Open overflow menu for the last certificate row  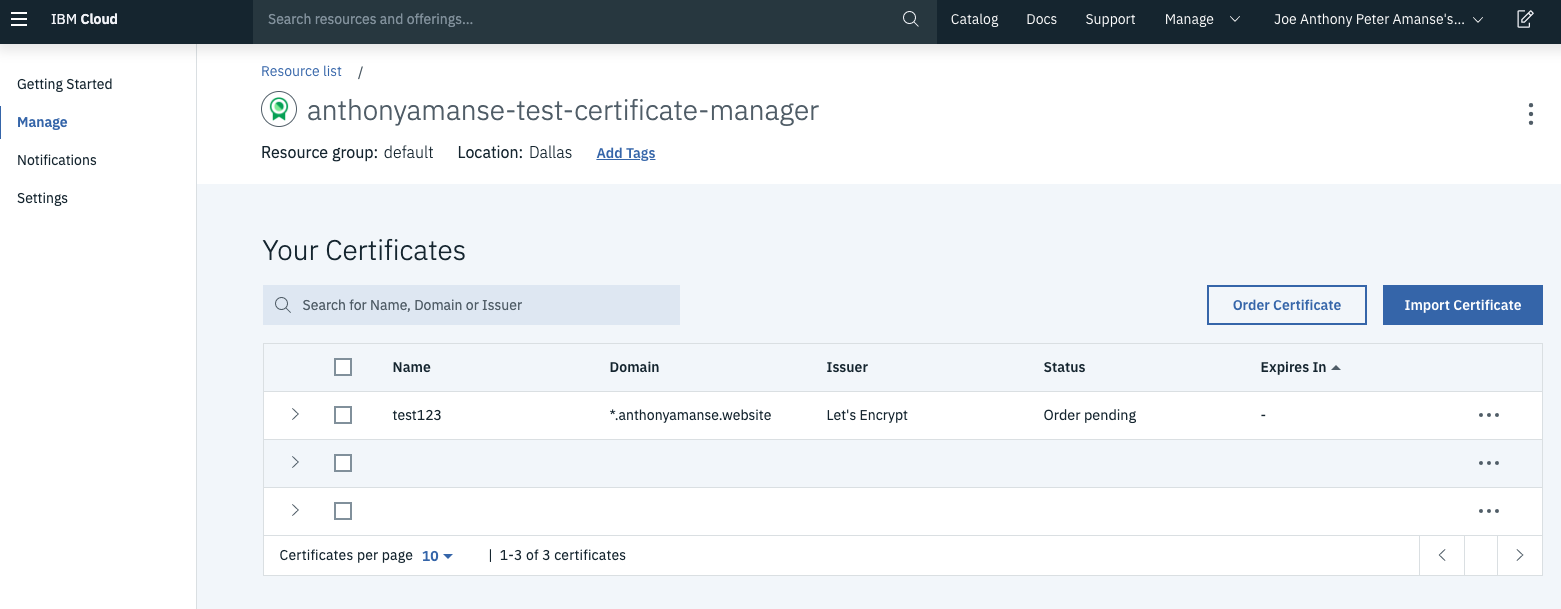coord(1488,511)
